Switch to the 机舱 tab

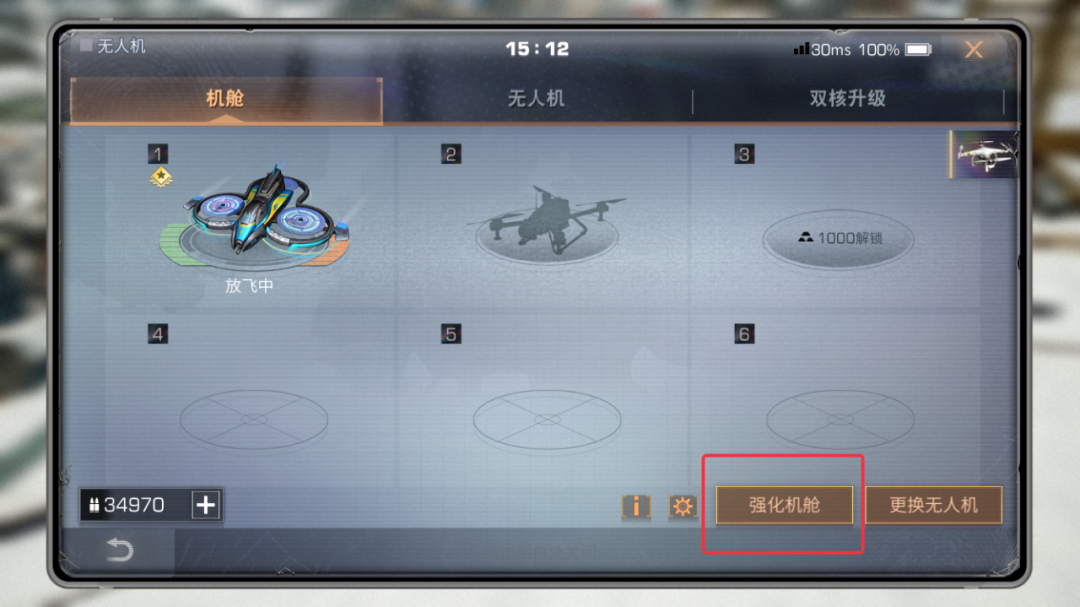coord(226,99)
